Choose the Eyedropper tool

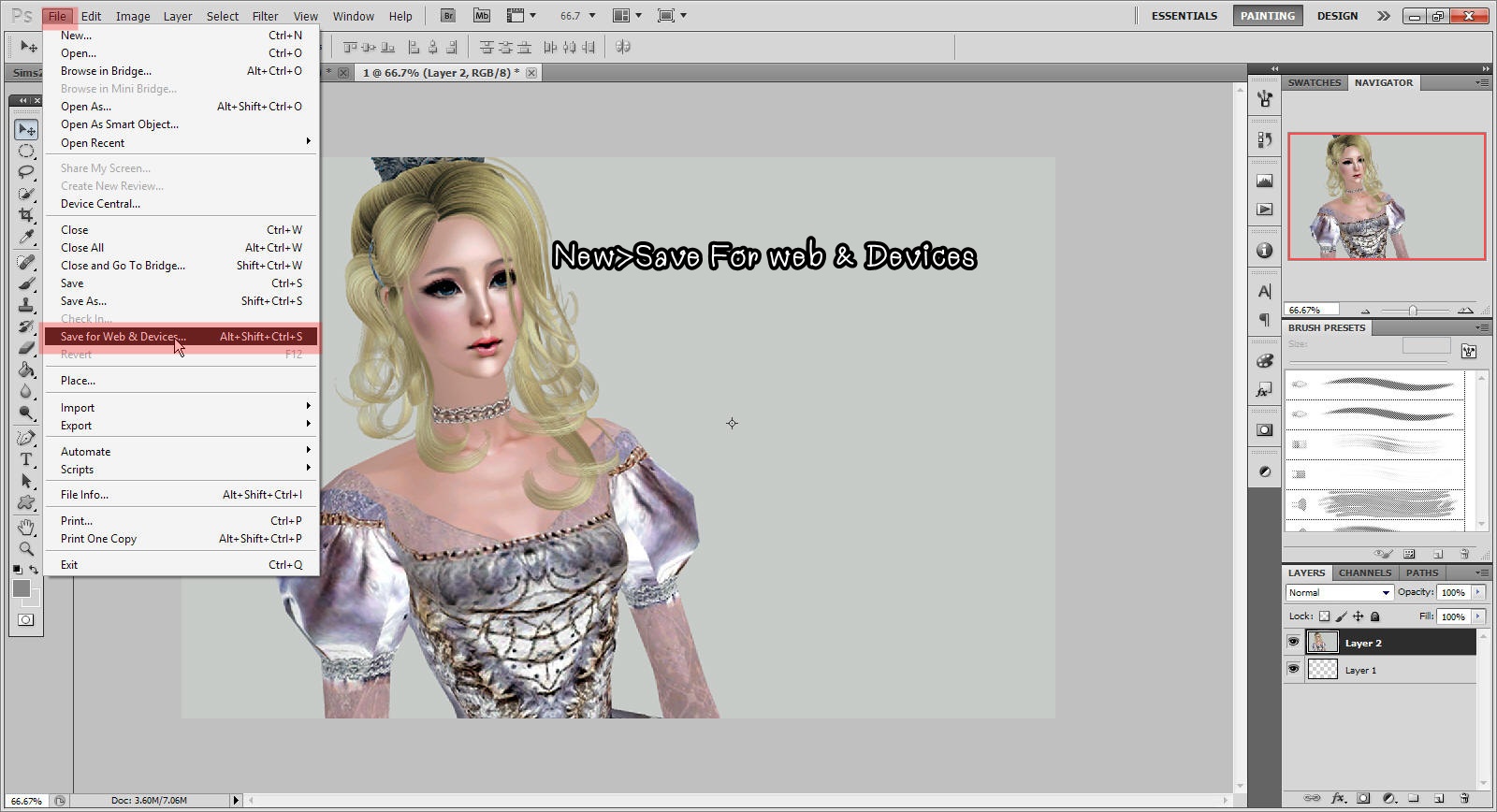tap(26, 237)
